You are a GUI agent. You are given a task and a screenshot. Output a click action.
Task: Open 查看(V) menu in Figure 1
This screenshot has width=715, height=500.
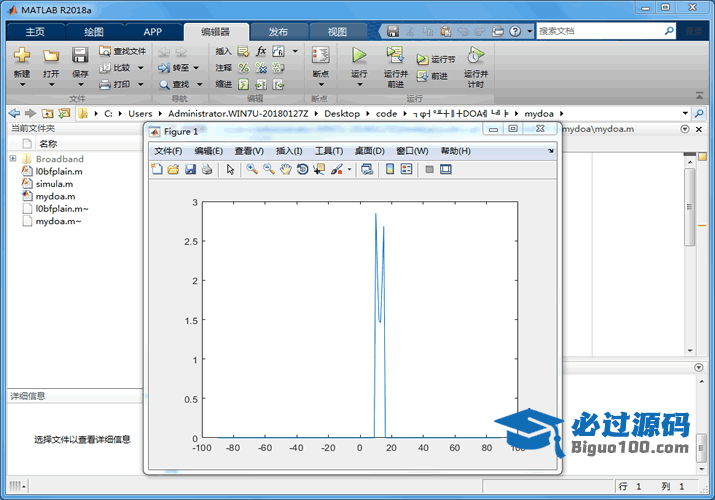pyautogui.click(x=249, y=151)
